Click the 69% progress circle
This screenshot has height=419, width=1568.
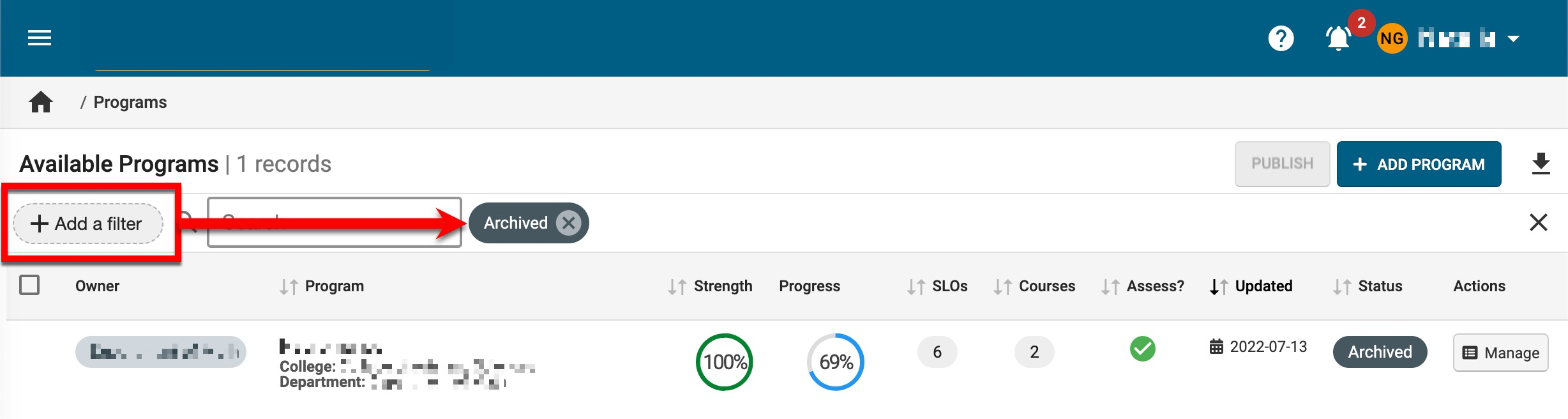836,362
